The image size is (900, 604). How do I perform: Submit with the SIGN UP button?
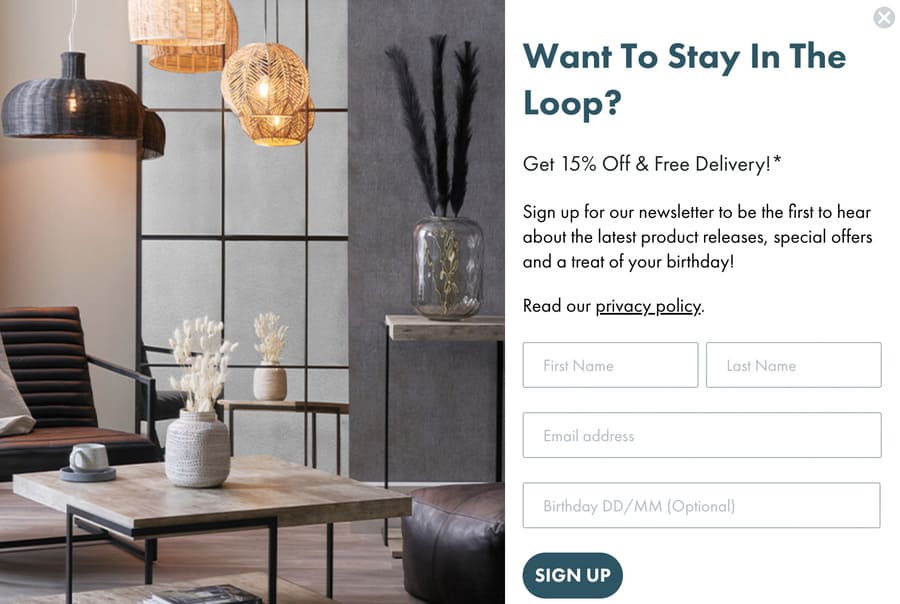(x=572, y=575)
